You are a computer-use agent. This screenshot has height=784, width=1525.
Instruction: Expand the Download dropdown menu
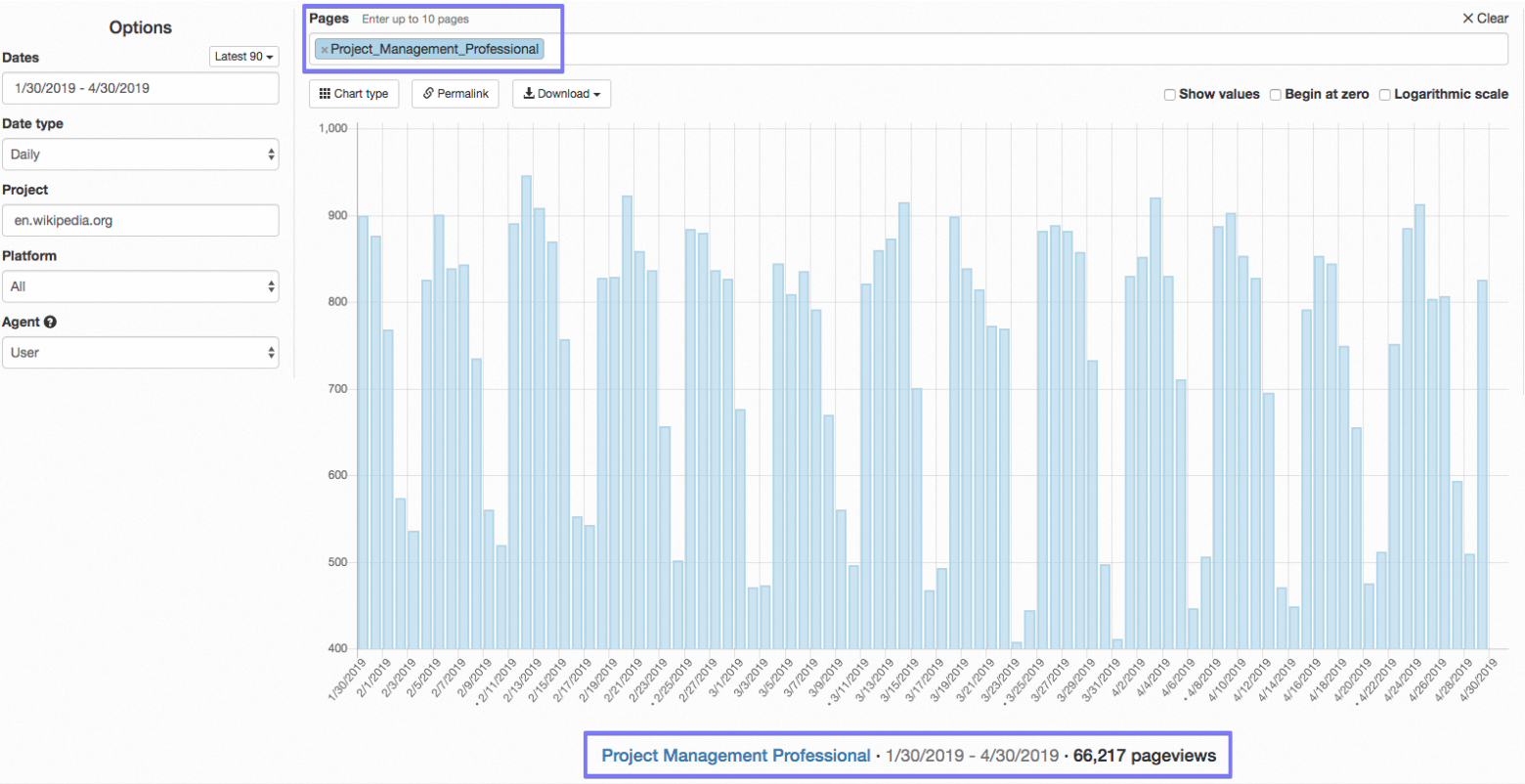pos(561,94)
